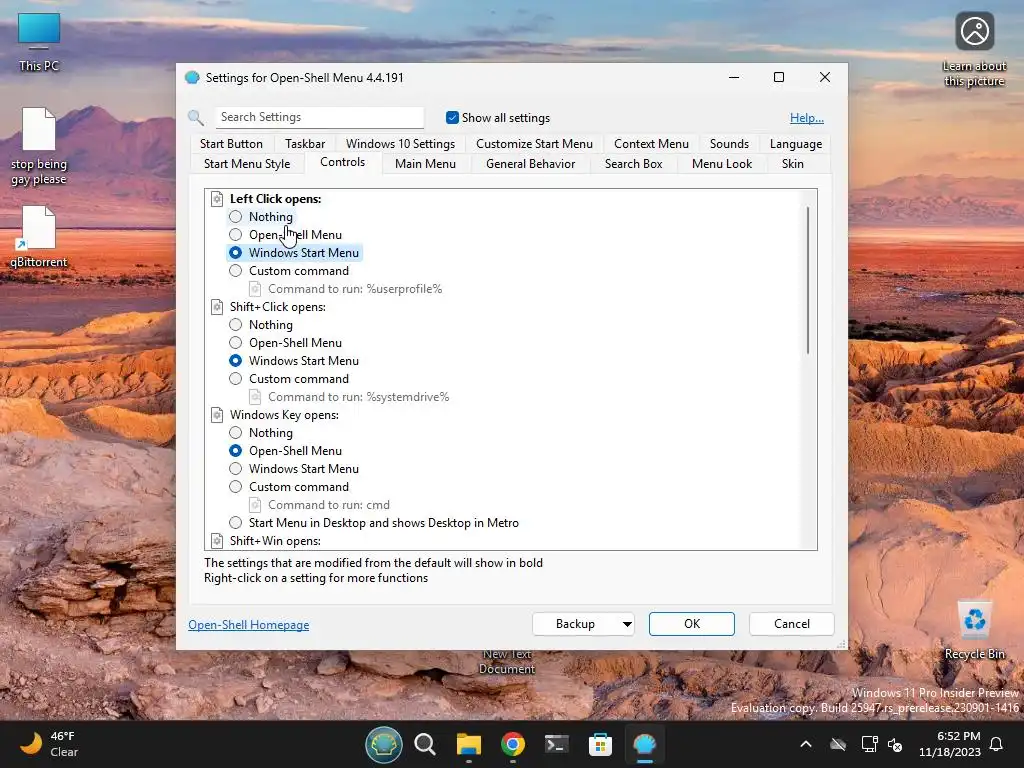Open the weather widget showing 46°F Clear
Screen dimensions: 1024x768
click(49, 744)
